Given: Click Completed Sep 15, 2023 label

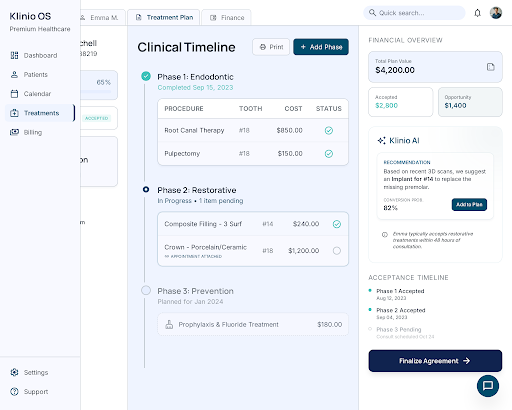Looking at the screenshot, I should [195, 88].
